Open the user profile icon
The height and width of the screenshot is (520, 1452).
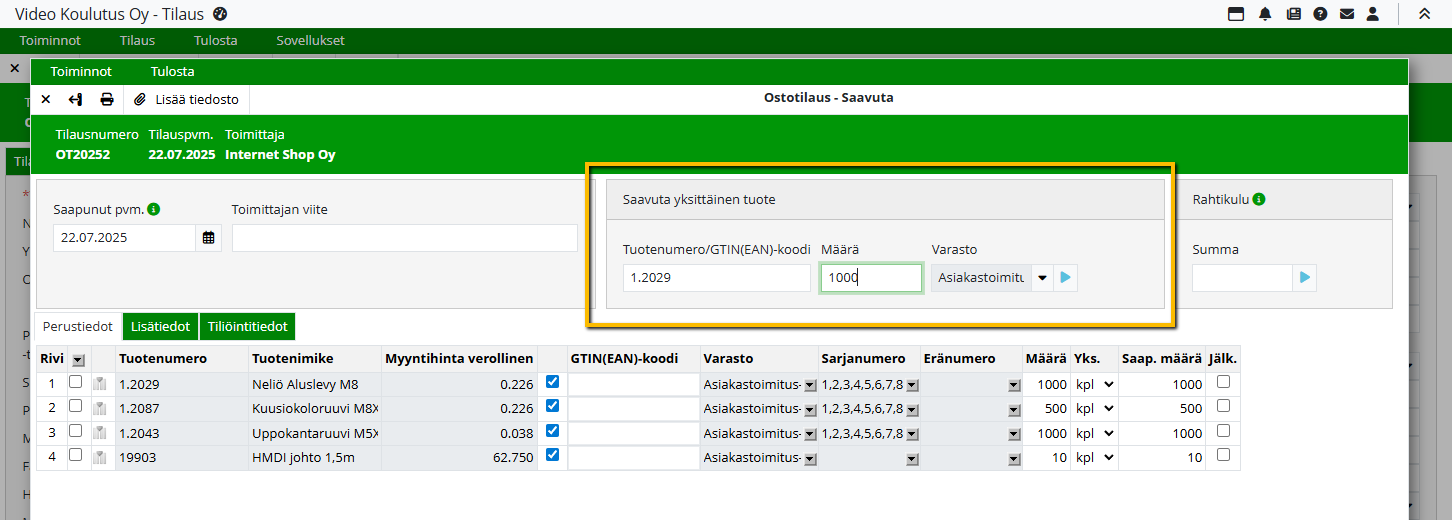click(1373, 14)
